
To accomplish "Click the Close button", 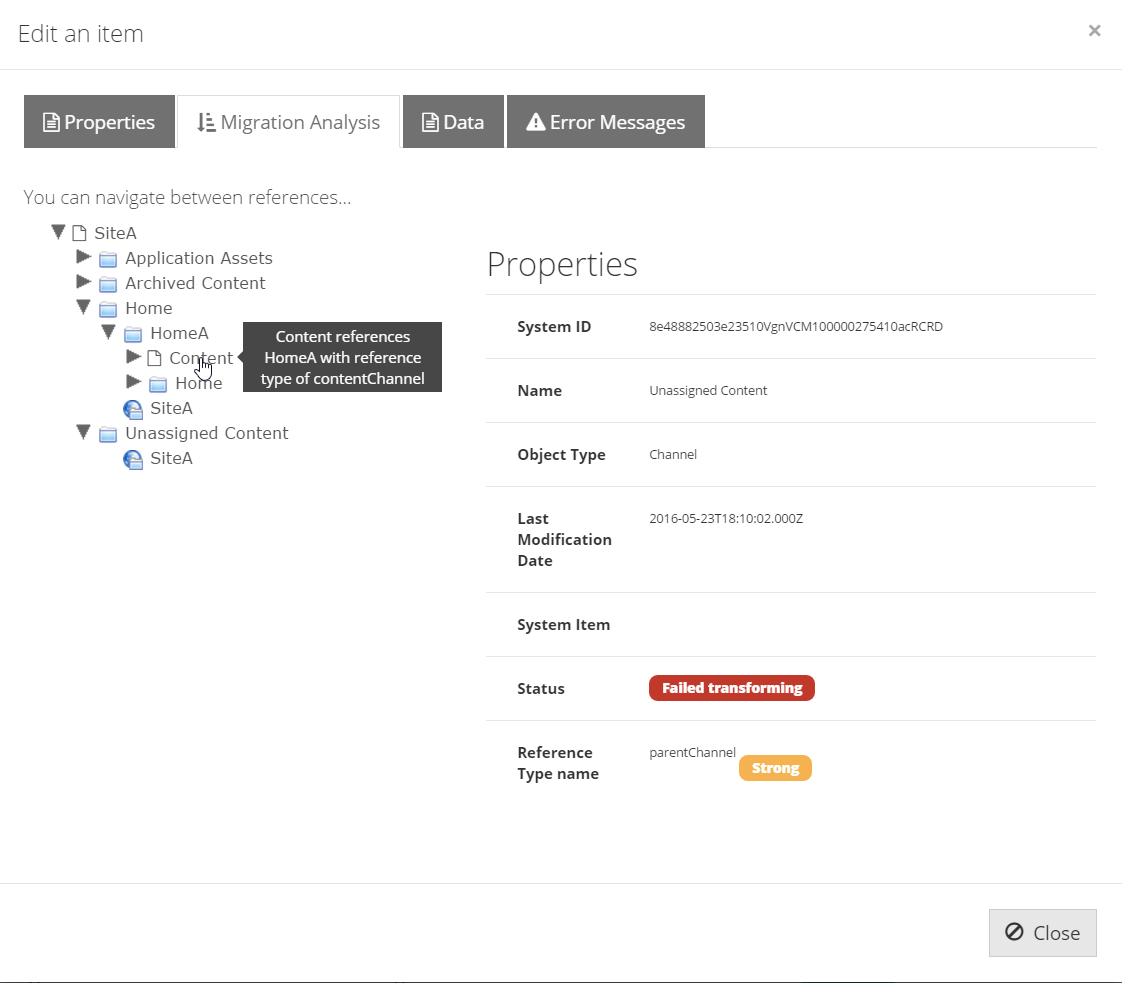I will [x=1043, y=933].
